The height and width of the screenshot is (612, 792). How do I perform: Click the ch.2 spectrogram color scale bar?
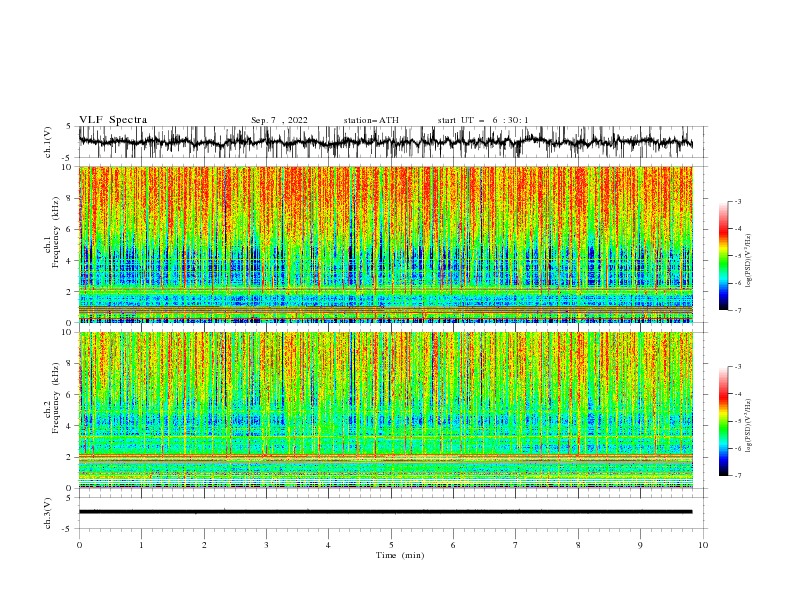[x=724, y=421]
